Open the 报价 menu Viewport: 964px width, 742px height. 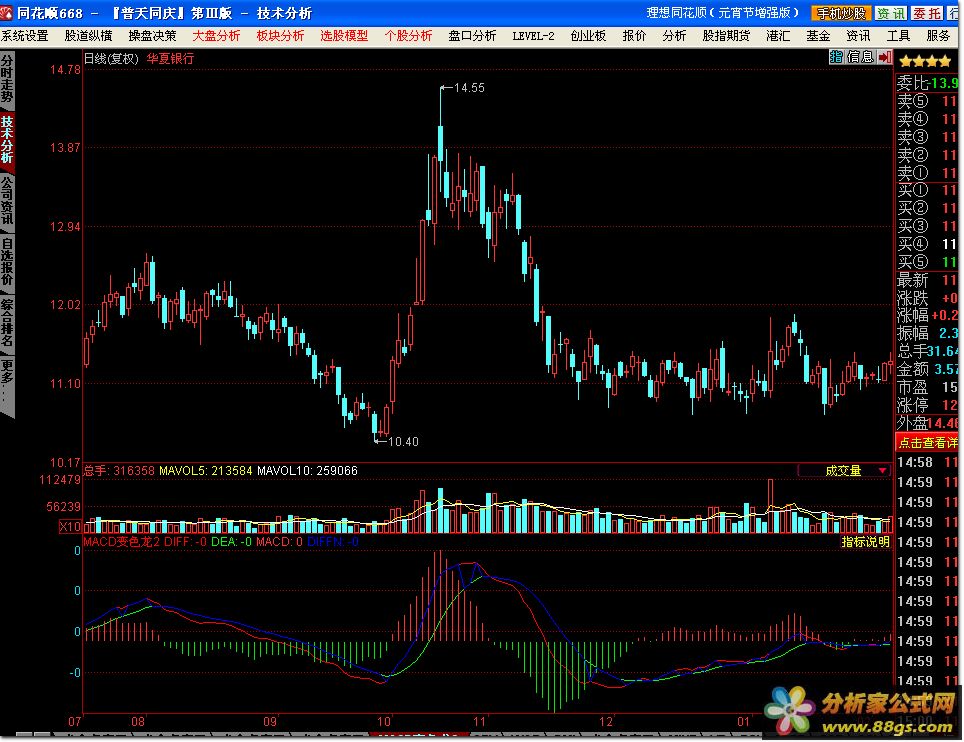(x=634, y=36)
